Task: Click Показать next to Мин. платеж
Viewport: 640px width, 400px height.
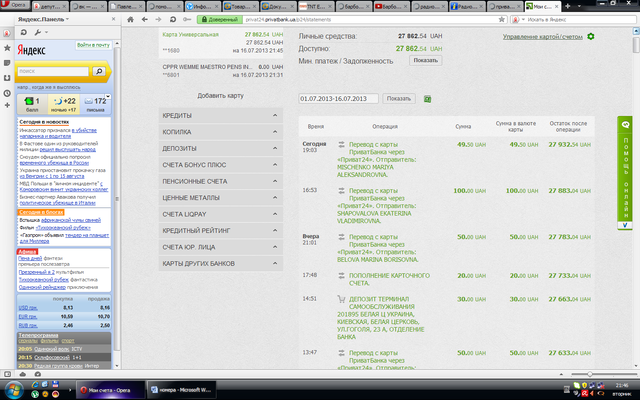Action: pyautogui.click(x=425, y=60)
